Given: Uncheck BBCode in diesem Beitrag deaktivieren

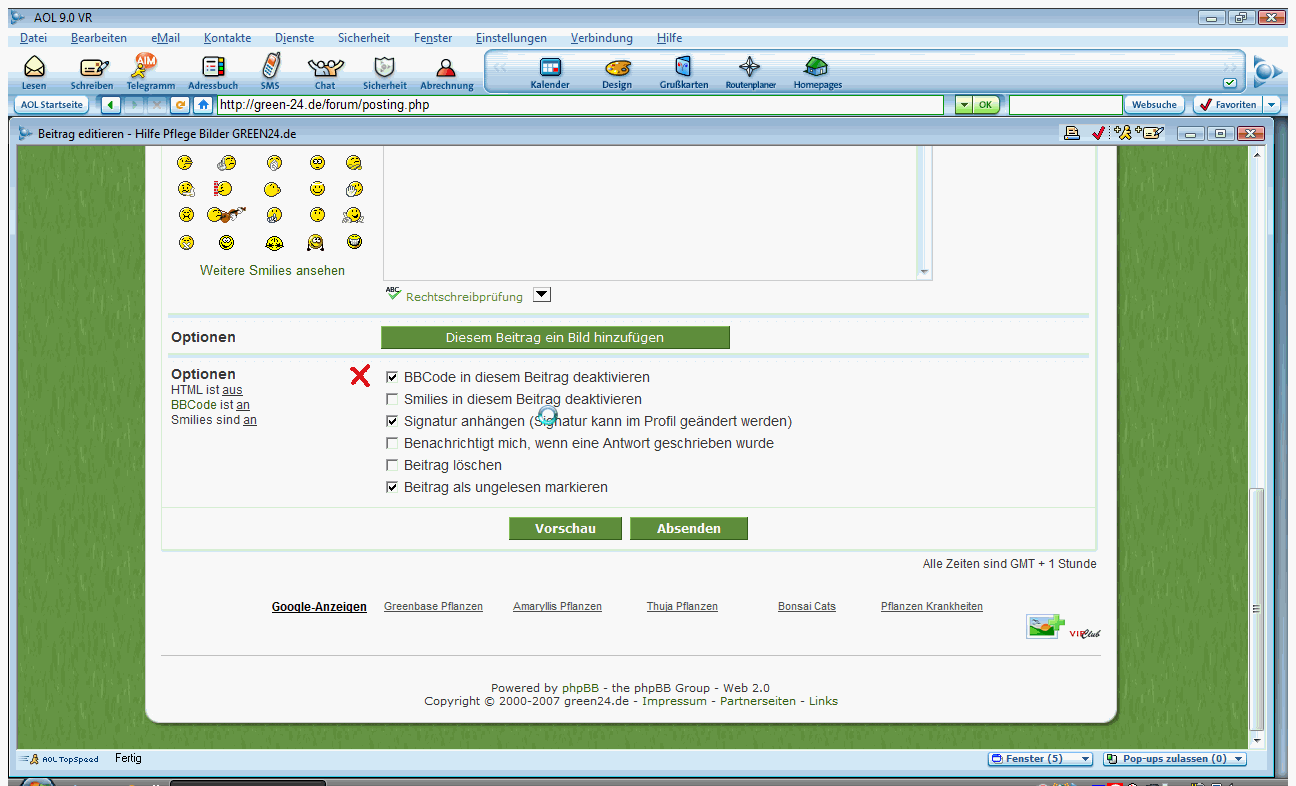Looking at the screenshot, I should [393, 378].
